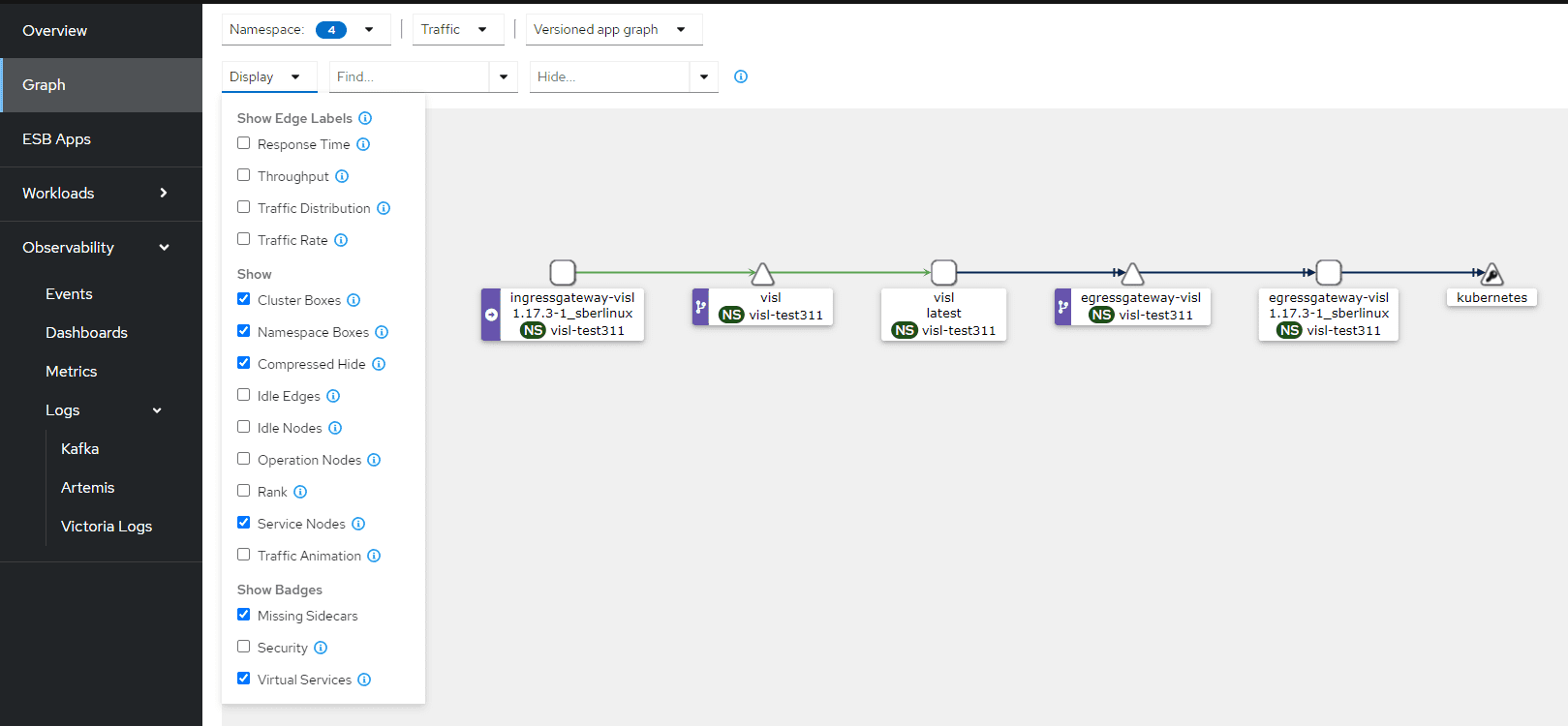
Task: Open the Namespace dropdown
Action: point(305,30)
